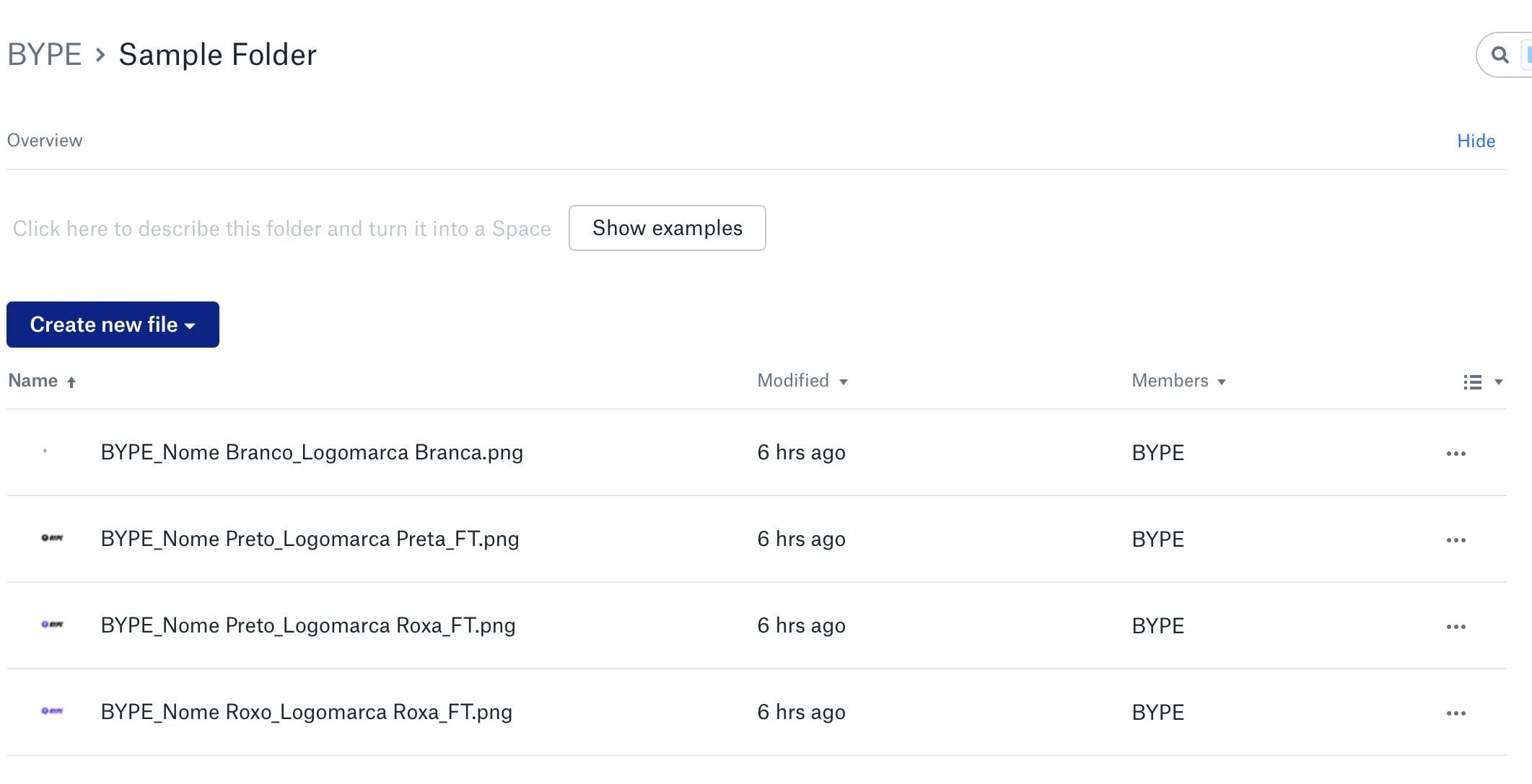Open more options for Logomarca Preta_FT.png
The width and height of the screenshot is (1532, 784).
(1456, 540)
